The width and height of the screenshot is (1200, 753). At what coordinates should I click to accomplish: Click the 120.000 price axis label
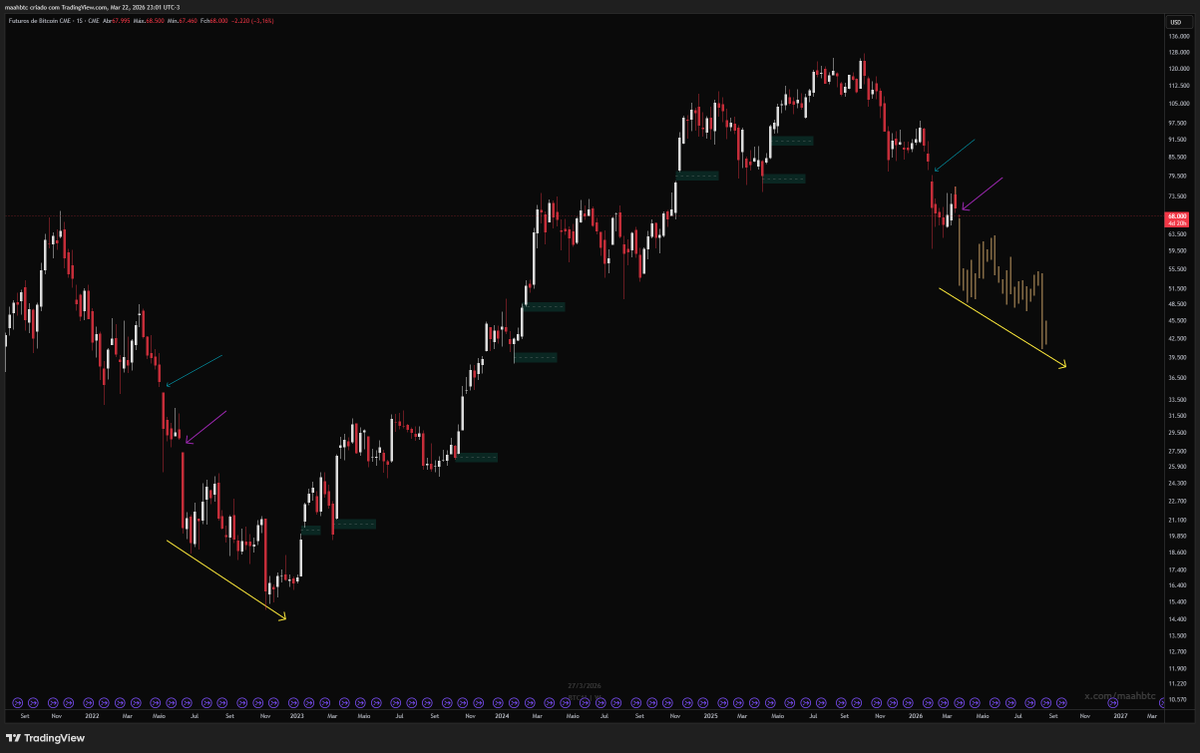pyautogui.click(x=1177, y=68)
